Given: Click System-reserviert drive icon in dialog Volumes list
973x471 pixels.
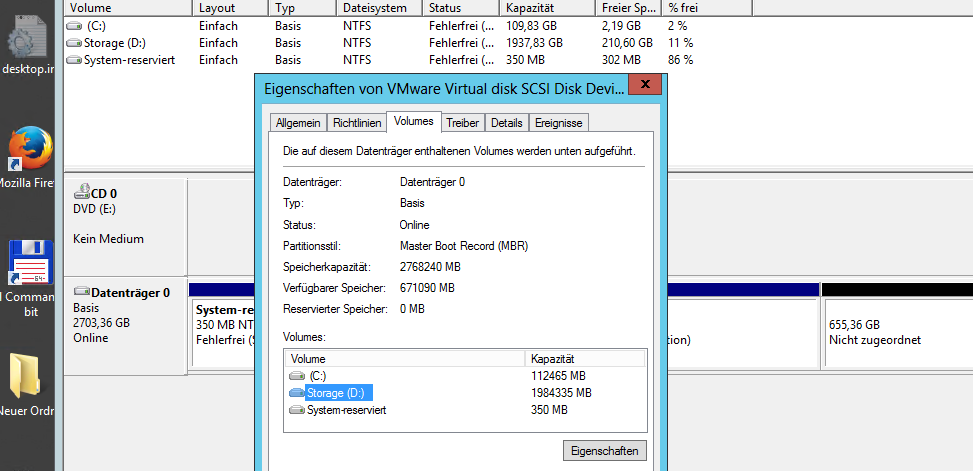Looking at the screenshot, I should (x=297, y=410).
